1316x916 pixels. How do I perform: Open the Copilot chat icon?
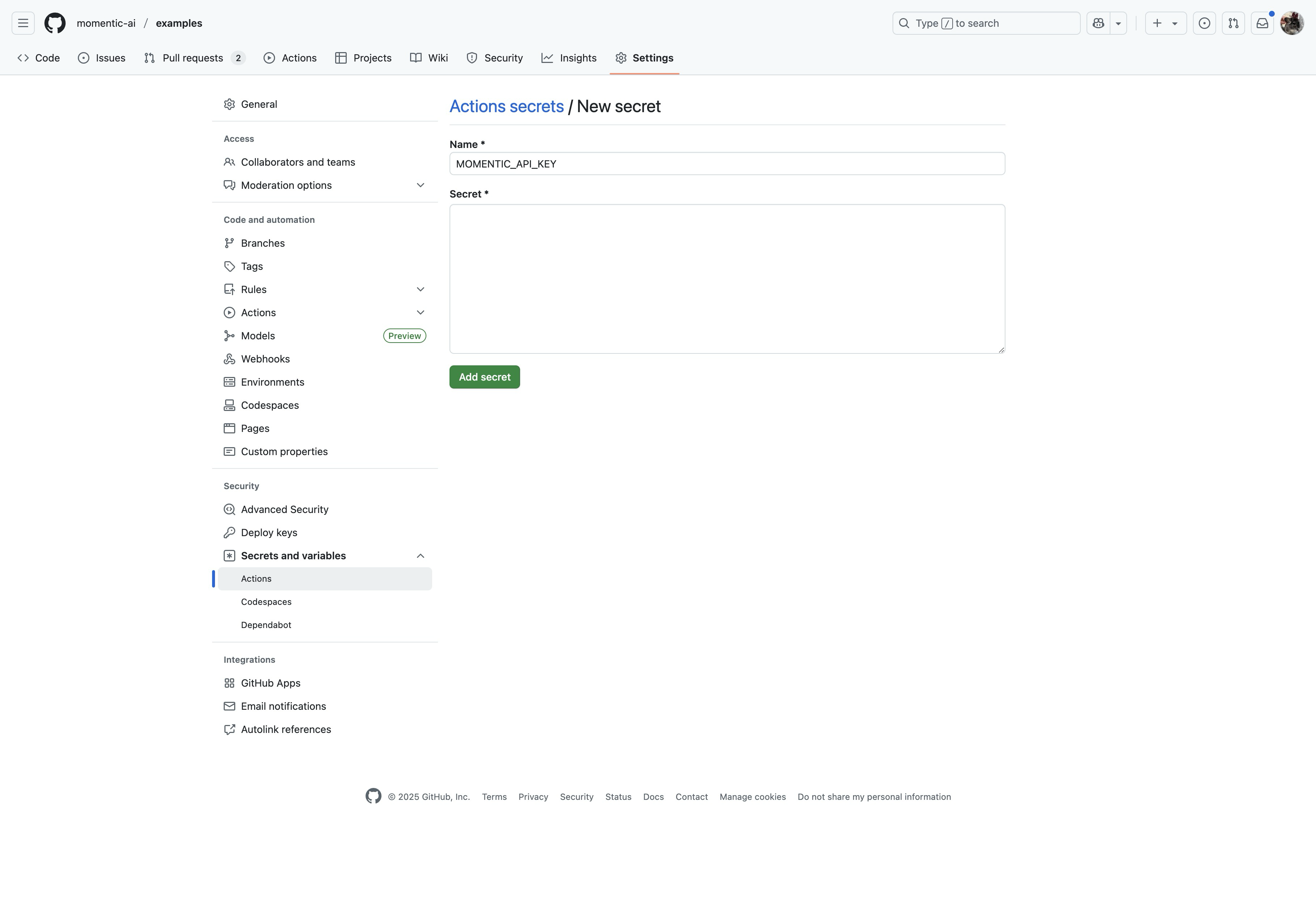click(x=1098, y=23)
